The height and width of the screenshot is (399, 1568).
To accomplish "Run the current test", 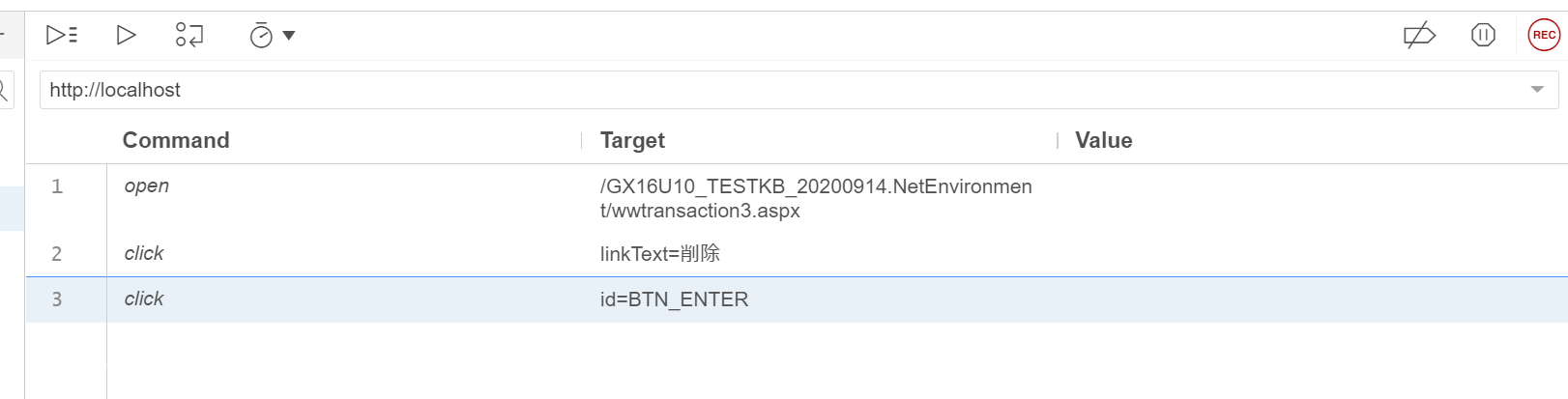I will point(126,36).
